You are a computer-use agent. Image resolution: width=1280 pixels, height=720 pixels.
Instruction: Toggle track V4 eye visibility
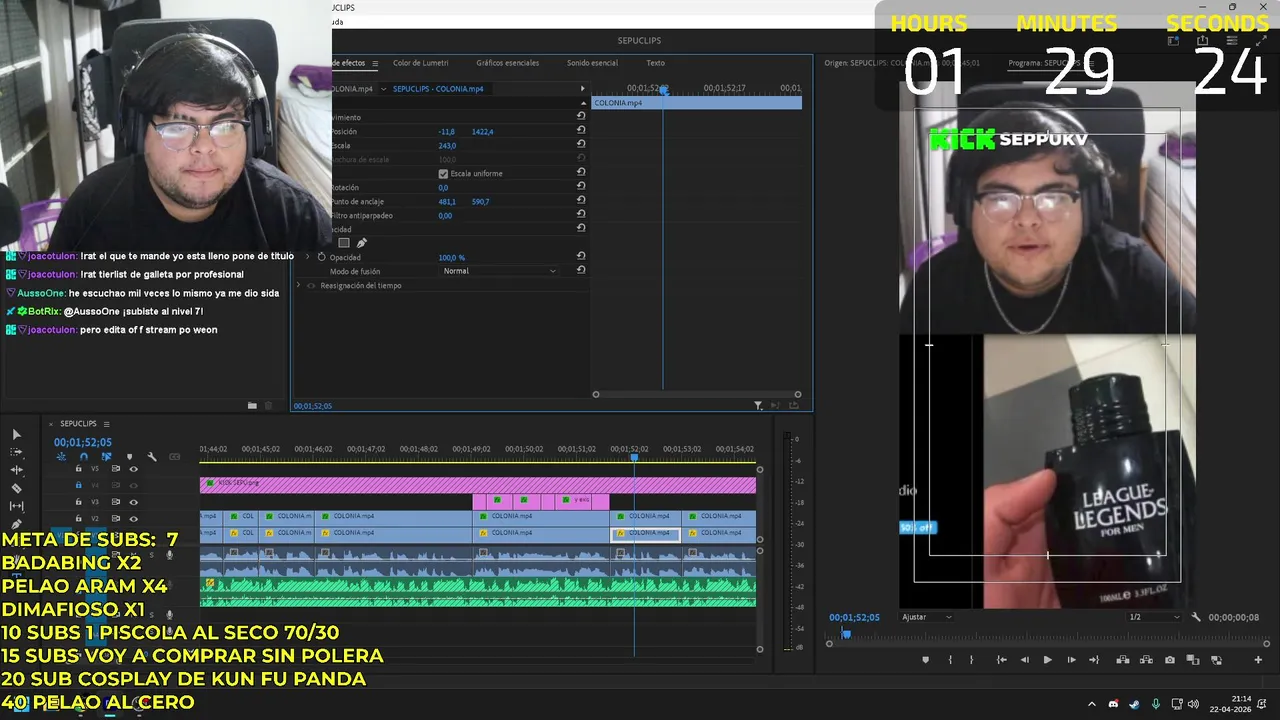133,485
